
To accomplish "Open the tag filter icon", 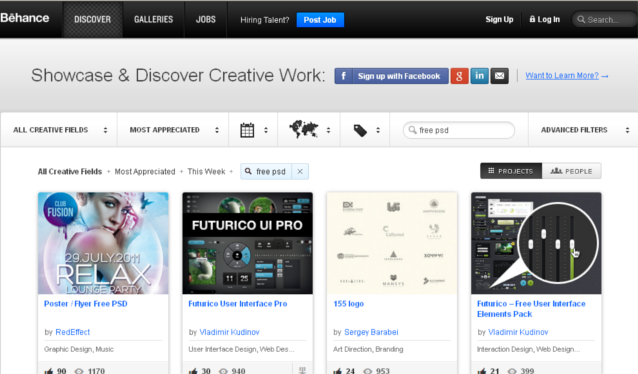I will click(x=360, y=130).
